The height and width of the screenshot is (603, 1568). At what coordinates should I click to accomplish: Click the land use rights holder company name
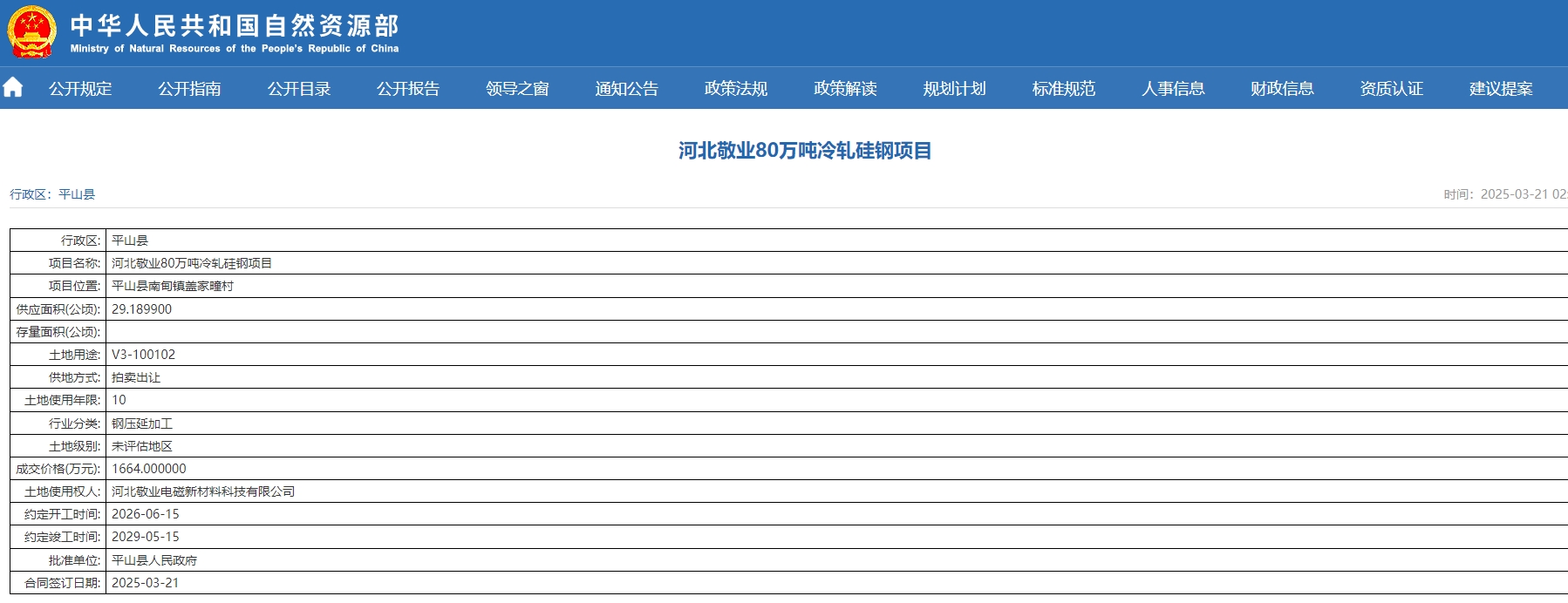(x=203, y=491)
